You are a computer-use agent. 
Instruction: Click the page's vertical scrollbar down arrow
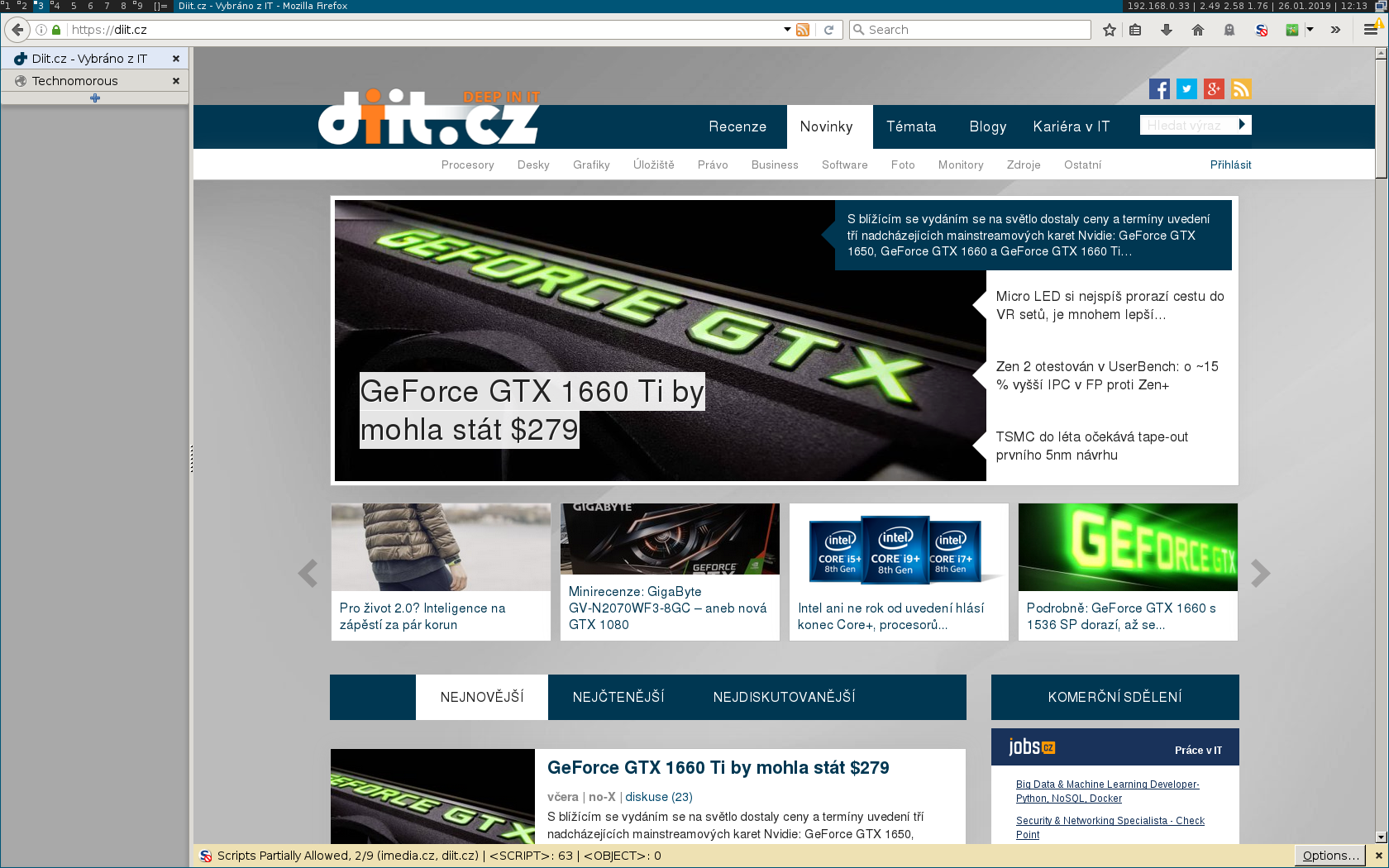click(1381, 837)
